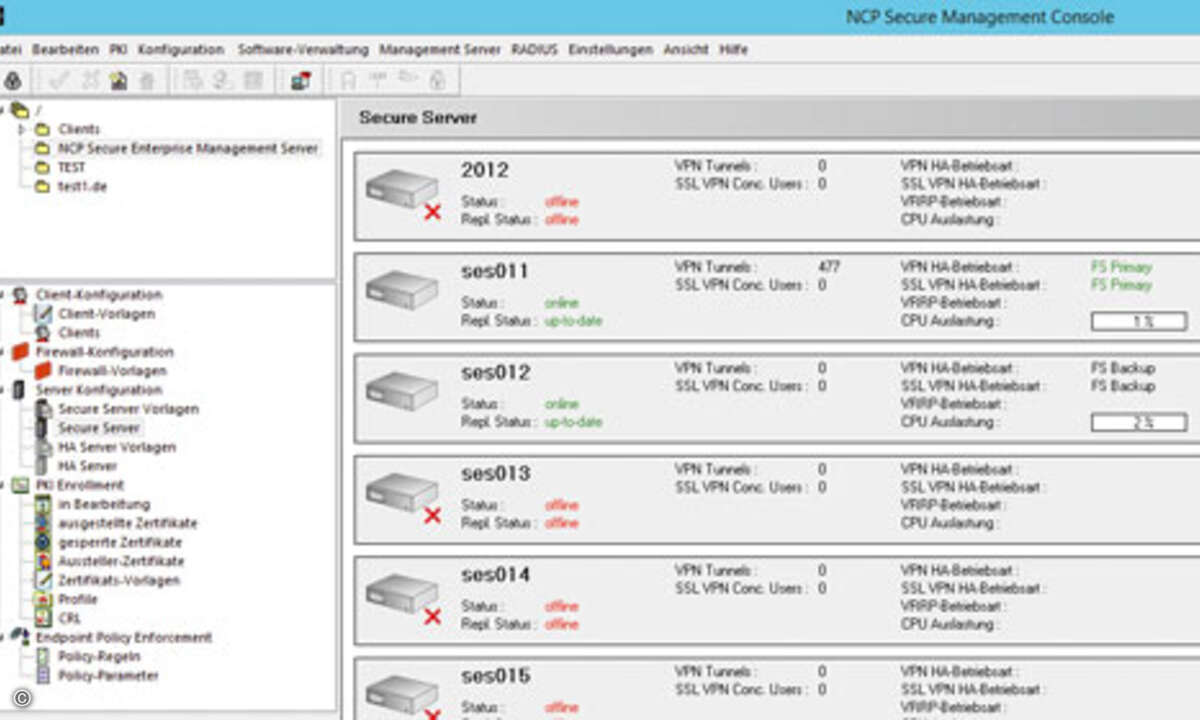Viewport: 1200px width, 720px height.
Task: Open Policy-Parameter
Action: (108, 675)
